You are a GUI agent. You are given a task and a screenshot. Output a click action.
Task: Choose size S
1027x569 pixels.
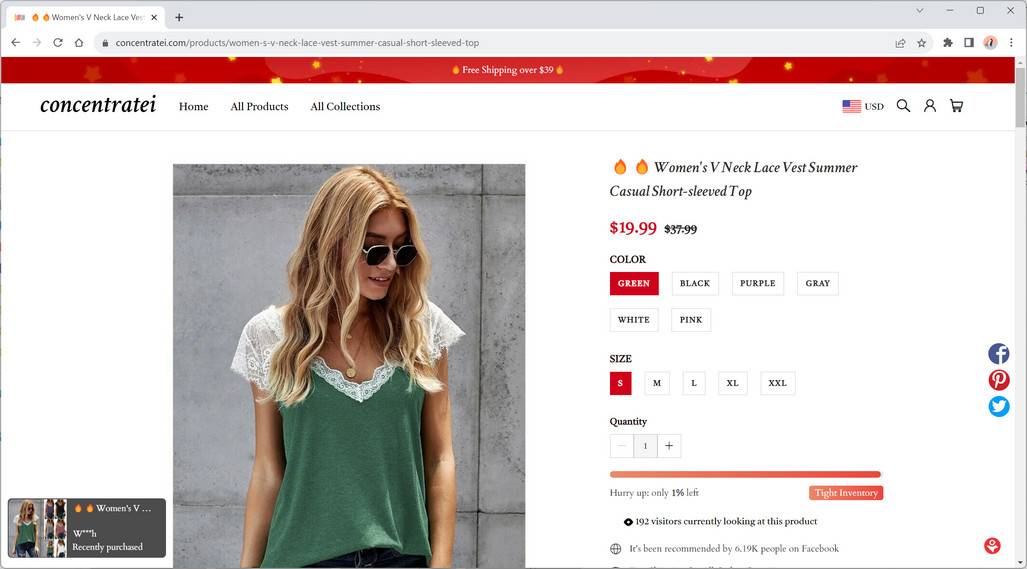click(x=620, y=384)
